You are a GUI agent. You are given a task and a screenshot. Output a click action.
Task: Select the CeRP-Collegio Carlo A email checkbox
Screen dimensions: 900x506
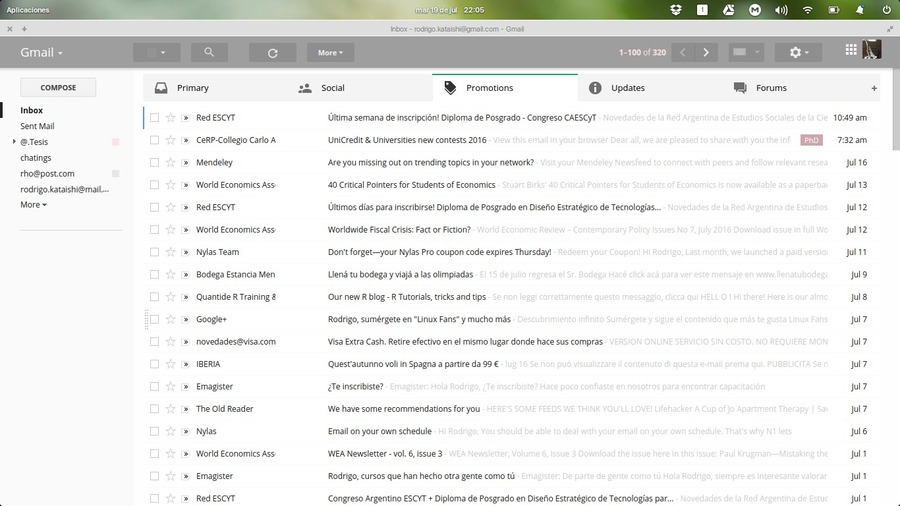pyautogui.click(x=154, y=140)
